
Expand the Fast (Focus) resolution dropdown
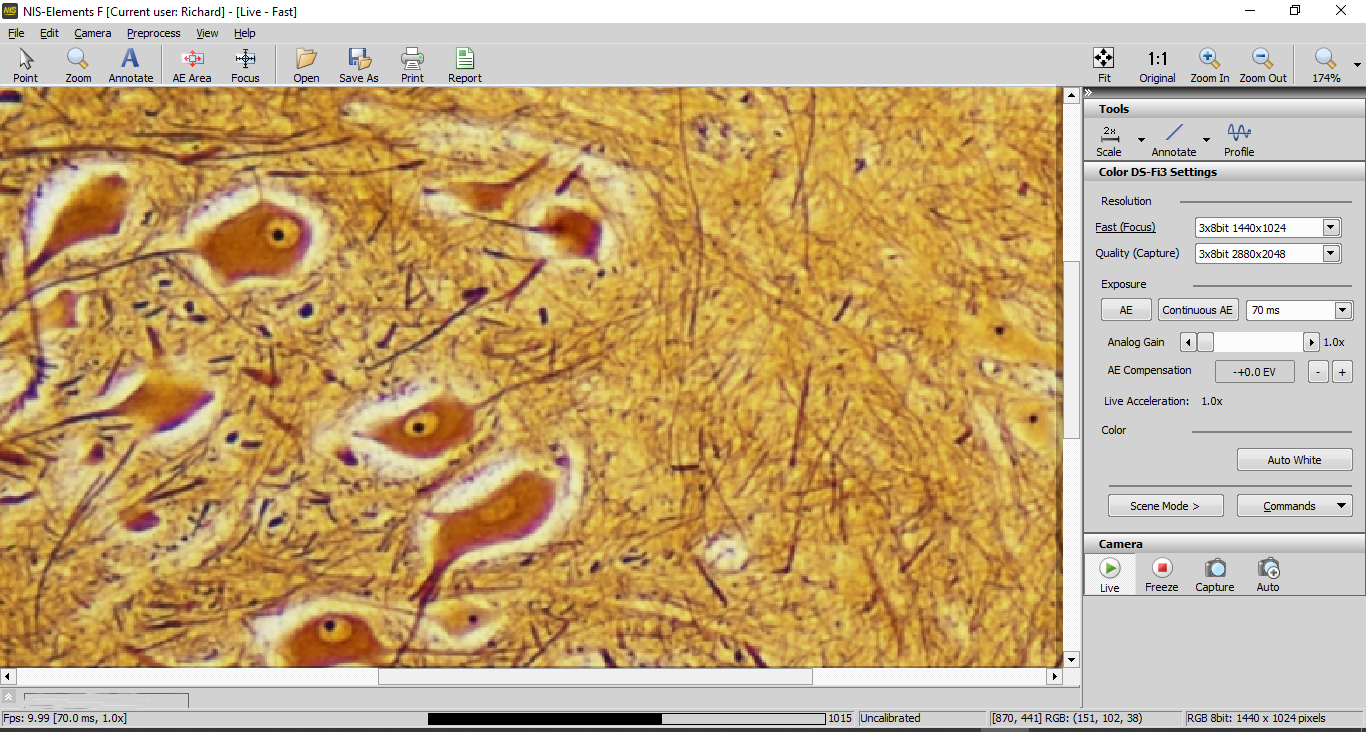(1330, 228)
